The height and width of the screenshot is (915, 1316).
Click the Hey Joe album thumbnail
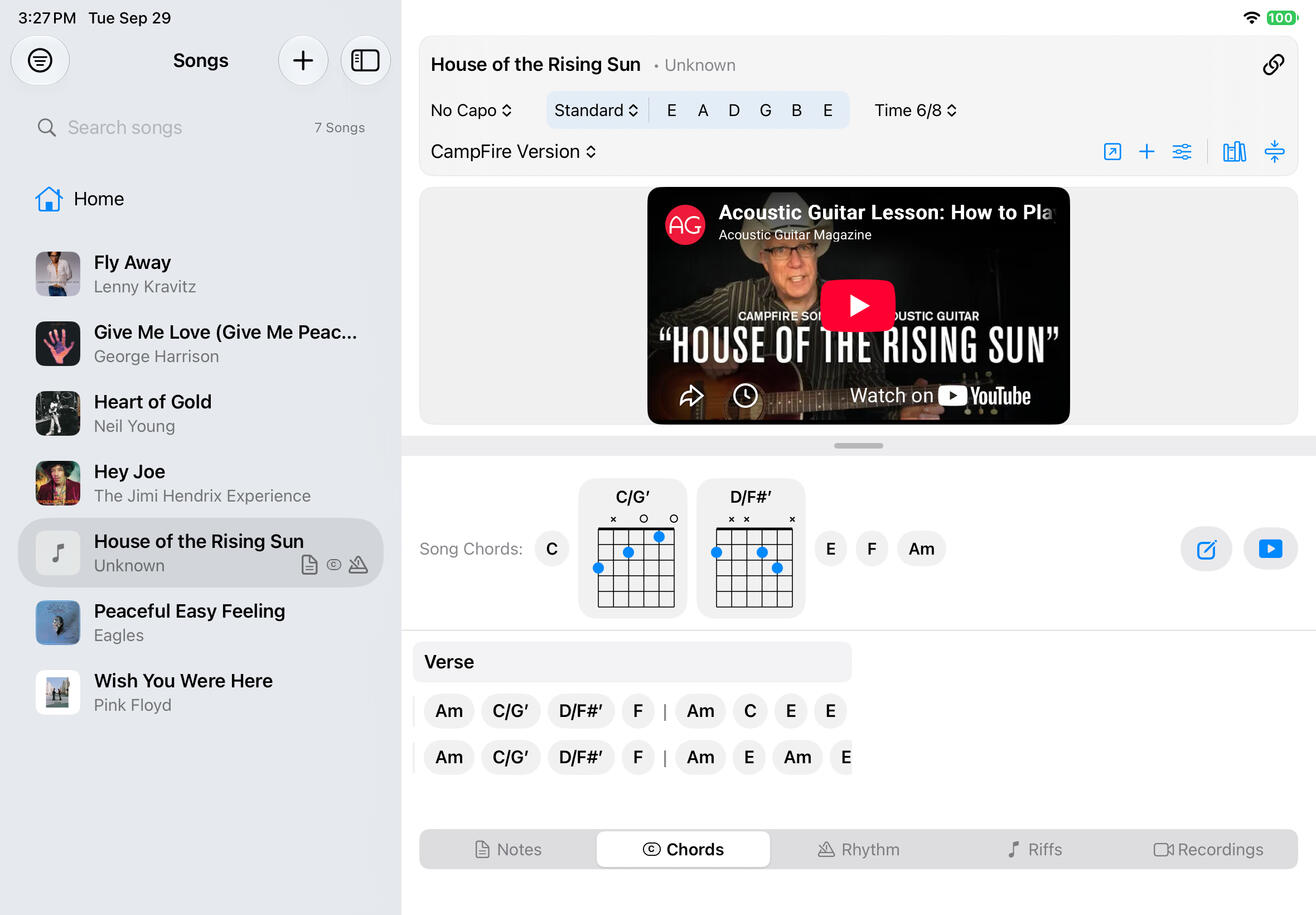tap(58, 484)
